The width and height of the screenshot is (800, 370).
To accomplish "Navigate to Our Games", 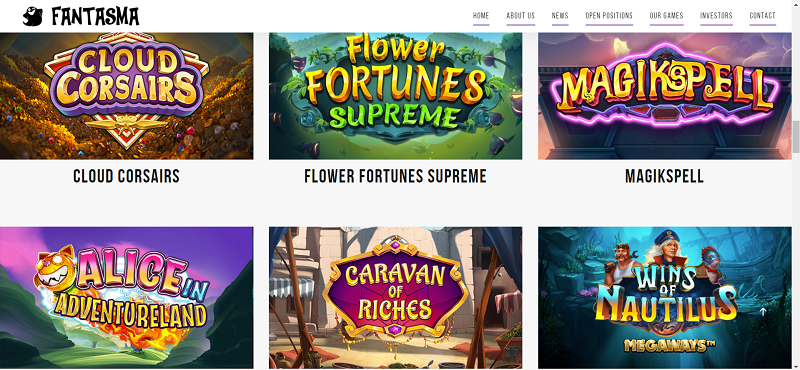I will pos(666,16).
